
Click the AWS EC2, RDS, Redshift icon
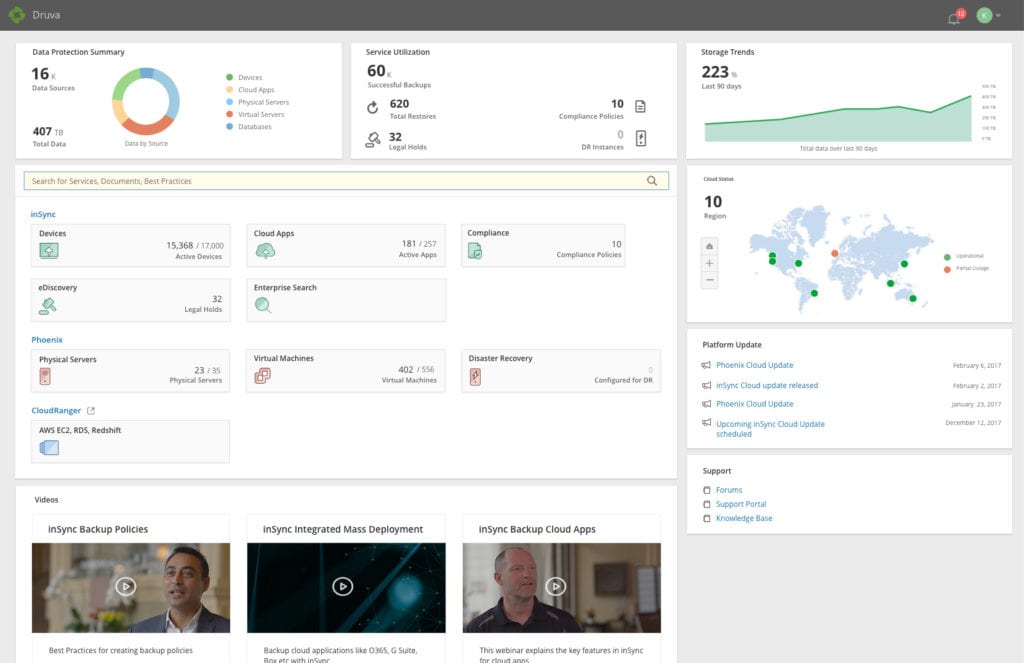point(49,447)
